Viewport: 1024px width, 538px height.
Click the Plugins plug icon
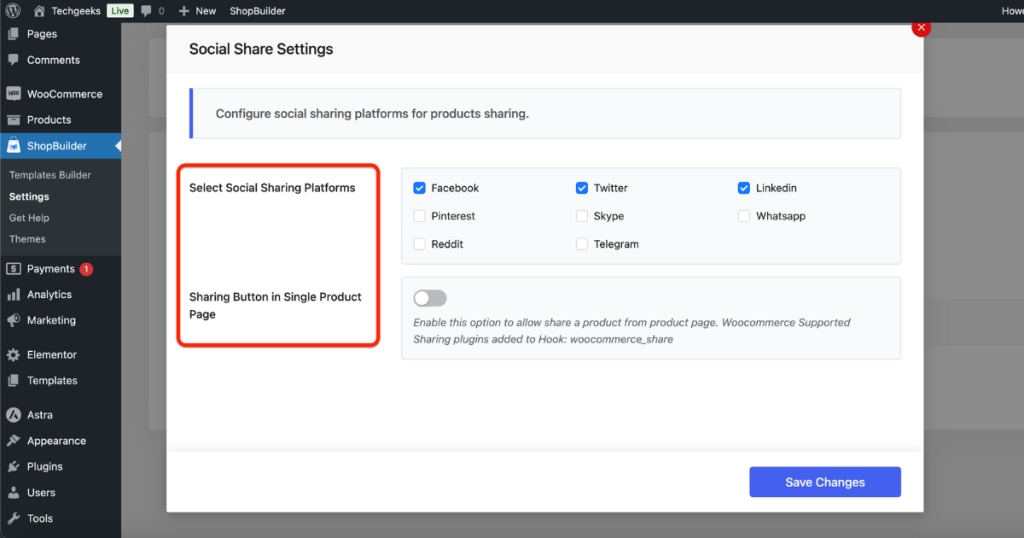13,466
